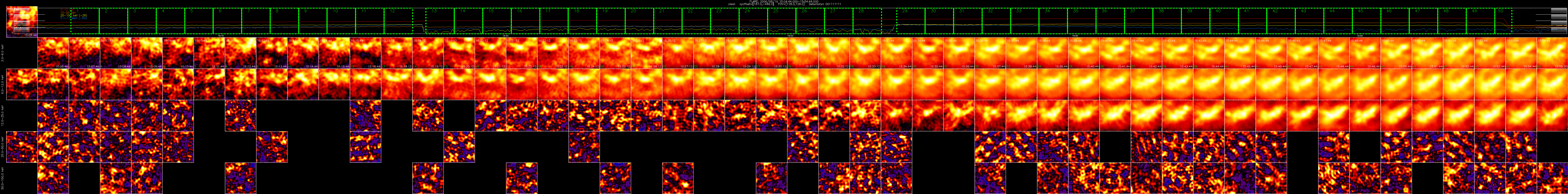The height and width of the screenshot is (194, 1568).
Task: Select interval box 18 in the lightcurve
Action: pos(582,21)
